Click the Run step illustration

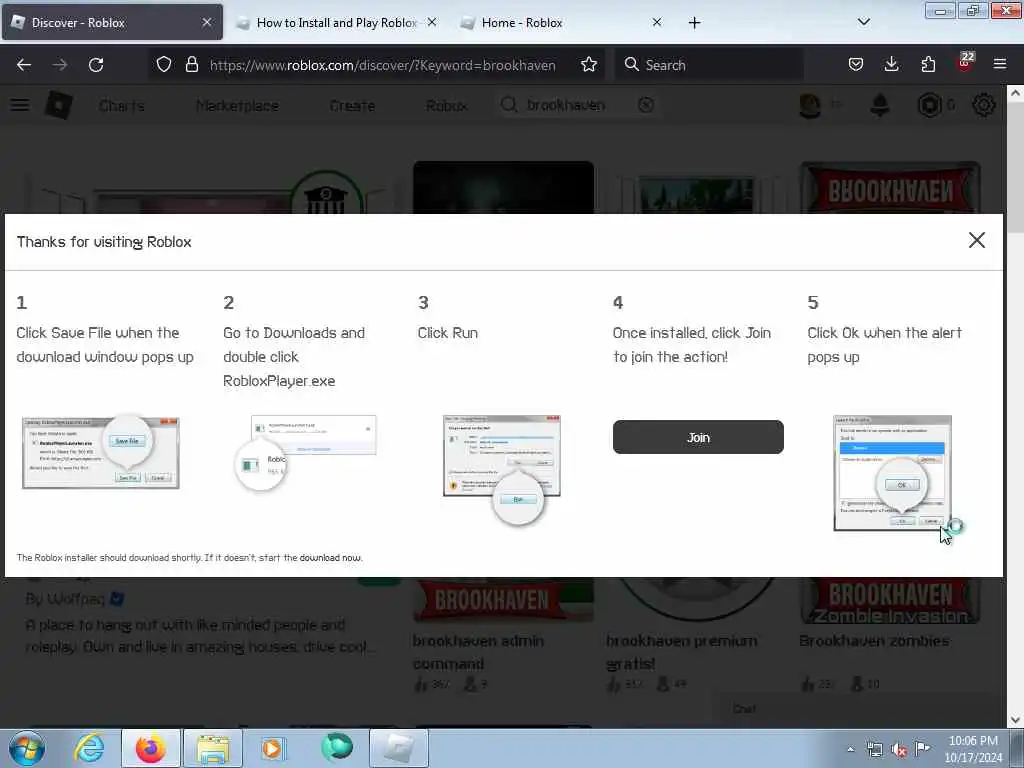pos(502,469)
